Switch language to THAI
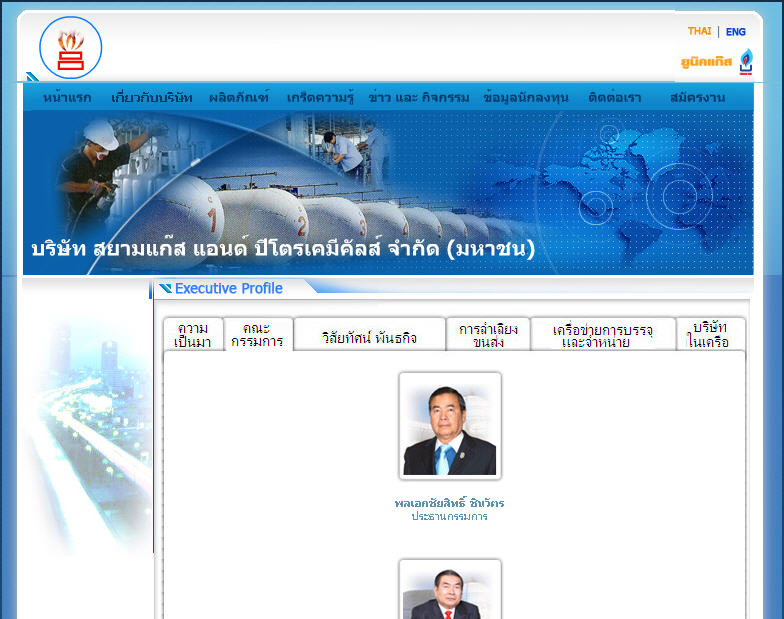Viewport: 784px width, 619px height. tap(699, 32)
